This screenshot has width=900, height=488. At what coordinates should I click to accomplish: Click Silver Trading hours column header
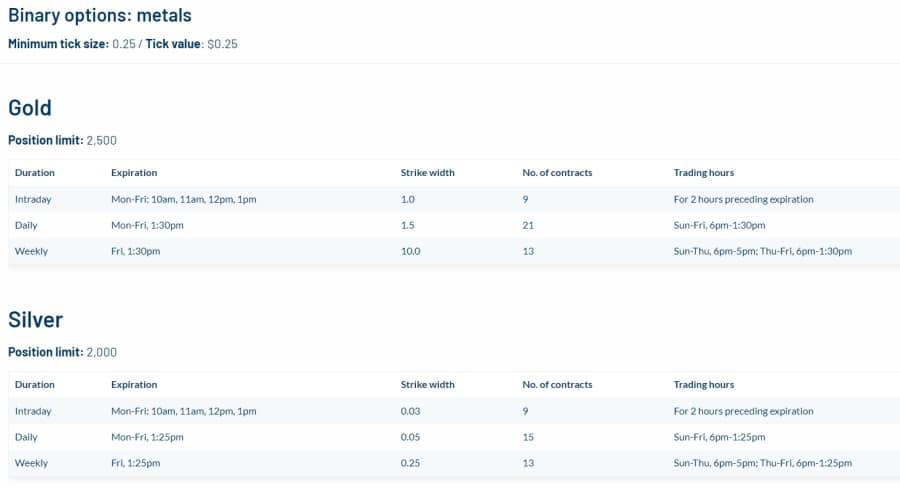coord(704,385)
